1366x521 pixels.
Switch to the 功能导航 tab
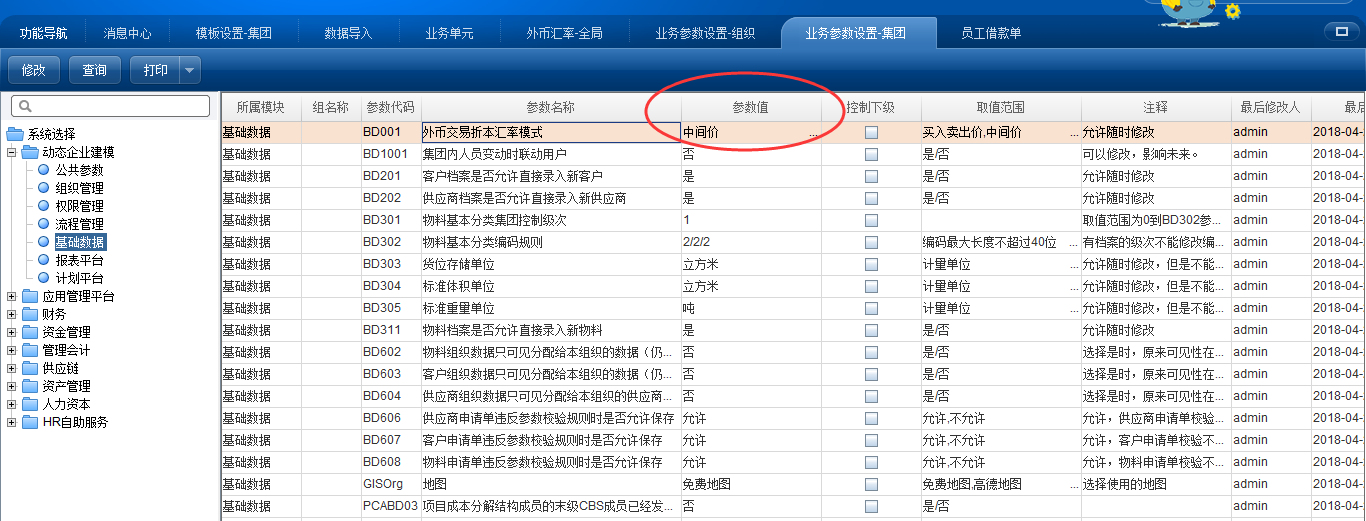(44, 33)
